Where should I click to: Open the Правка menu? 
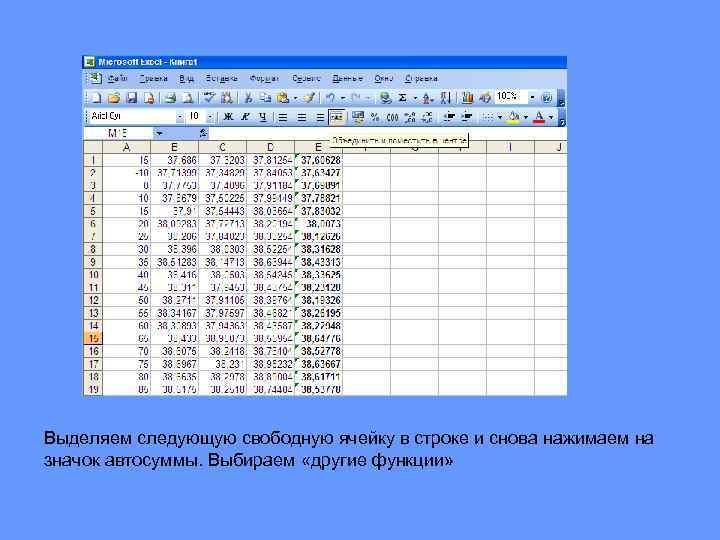[153, 79]
